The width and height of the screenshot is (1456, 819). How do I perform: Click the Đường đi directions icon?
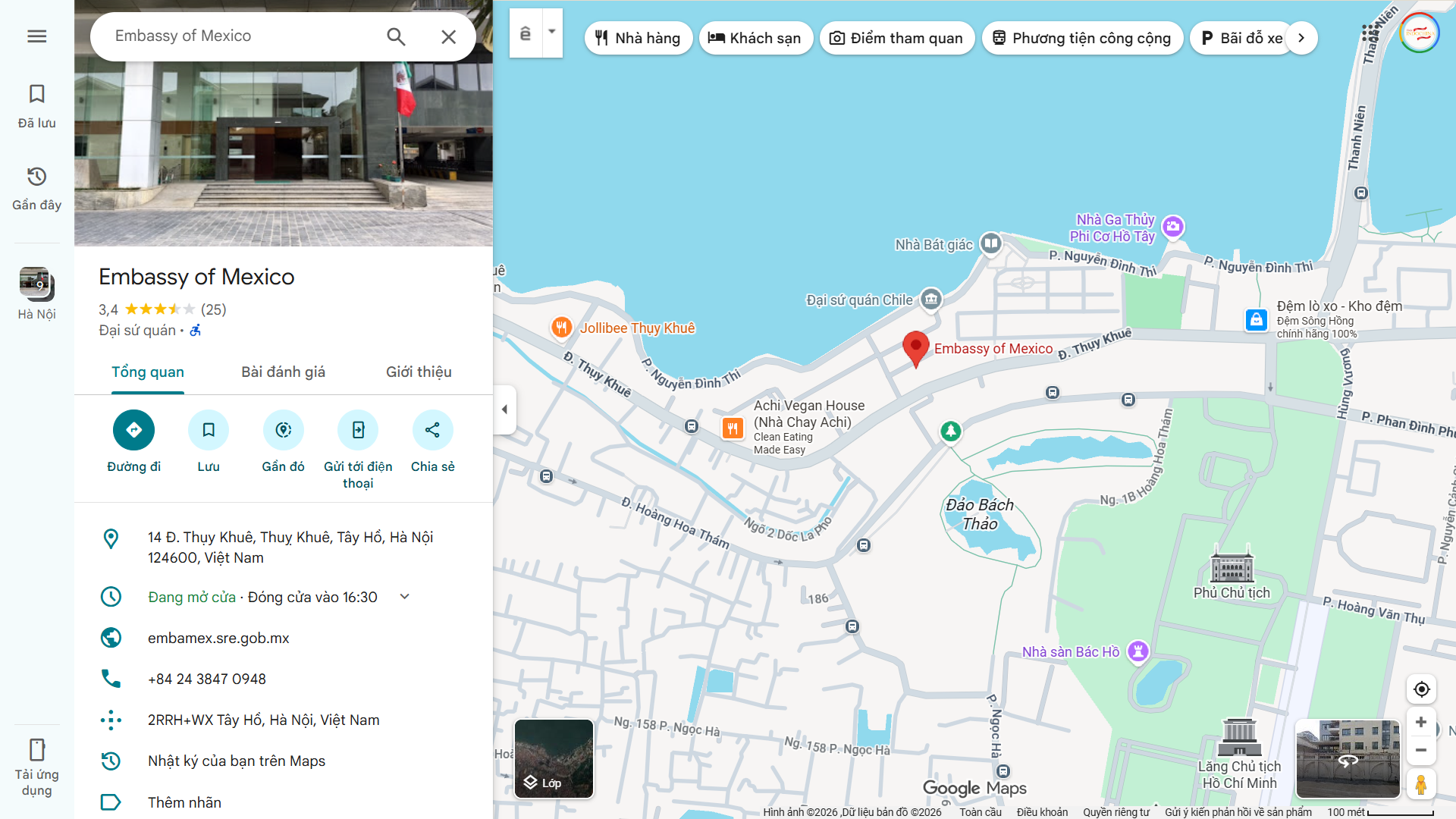133,430
